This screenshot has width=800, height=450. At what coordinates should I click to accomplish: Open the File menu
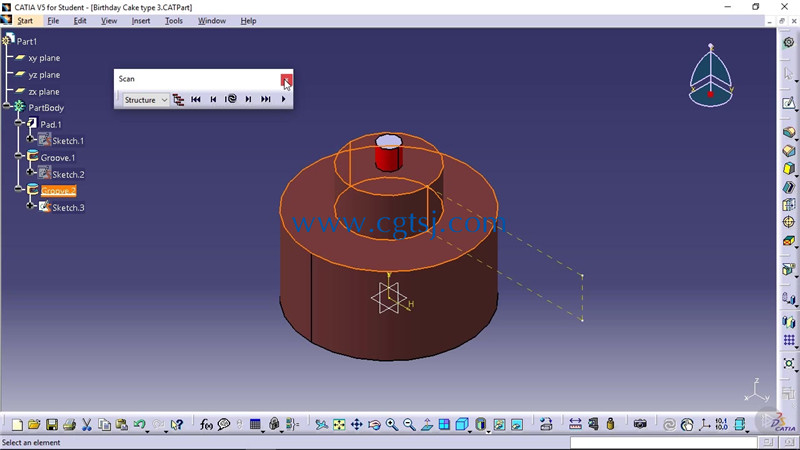pos(53,21)
